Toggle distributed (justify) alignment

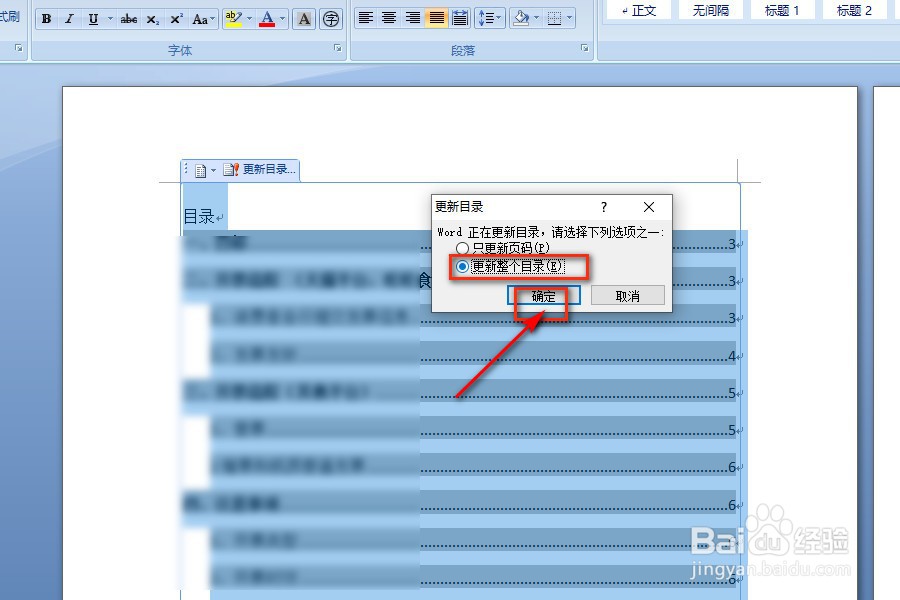coord(460,17)
